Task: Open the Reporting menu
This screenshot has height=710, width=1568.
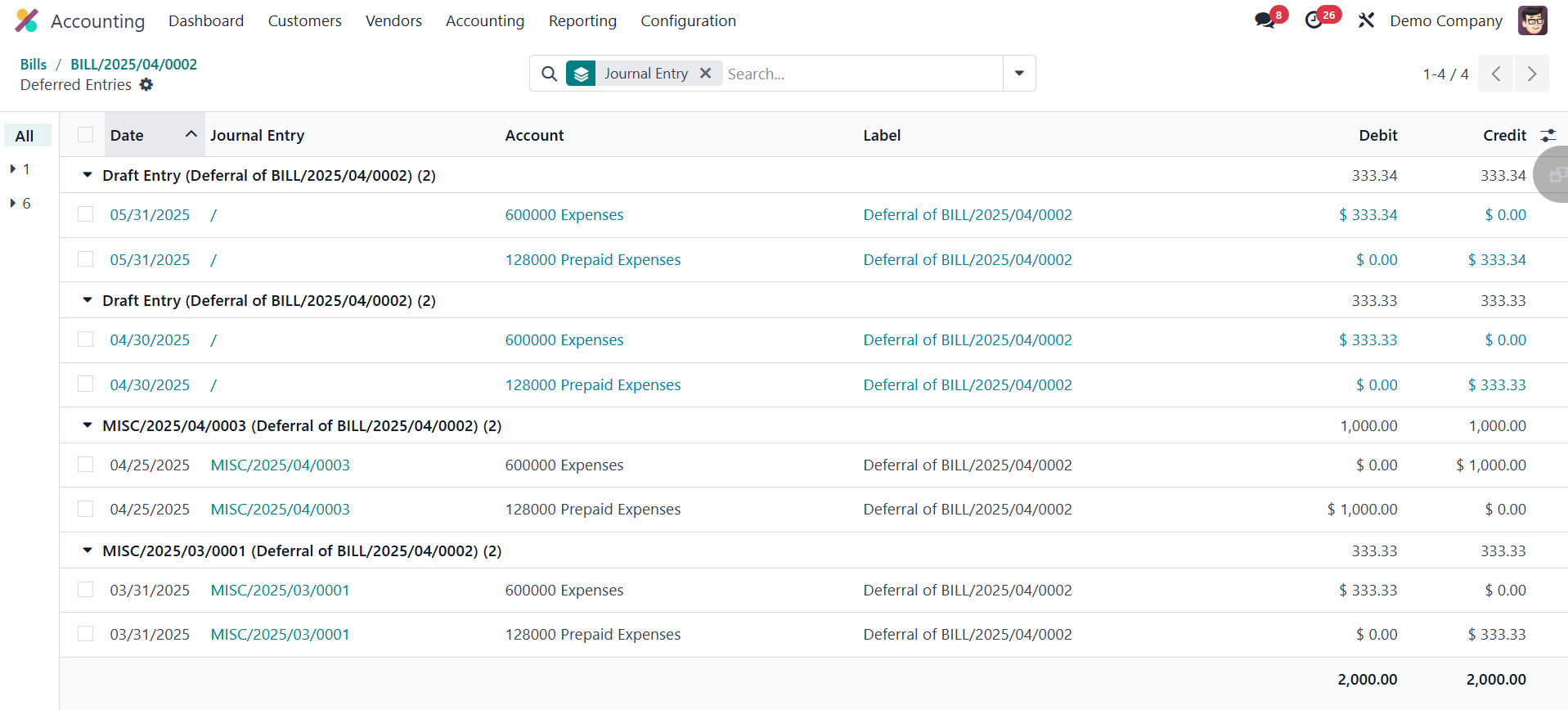Action: tap(582, 20)
